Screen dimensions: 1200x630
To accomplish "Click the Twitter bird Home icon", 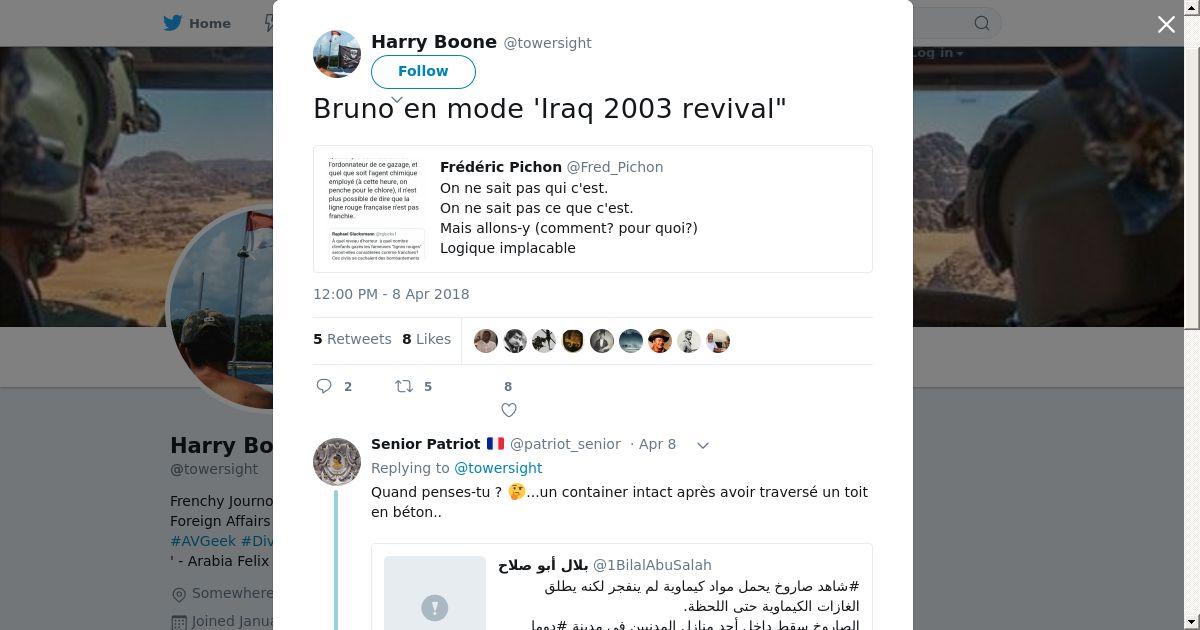I will coord(175,23).
